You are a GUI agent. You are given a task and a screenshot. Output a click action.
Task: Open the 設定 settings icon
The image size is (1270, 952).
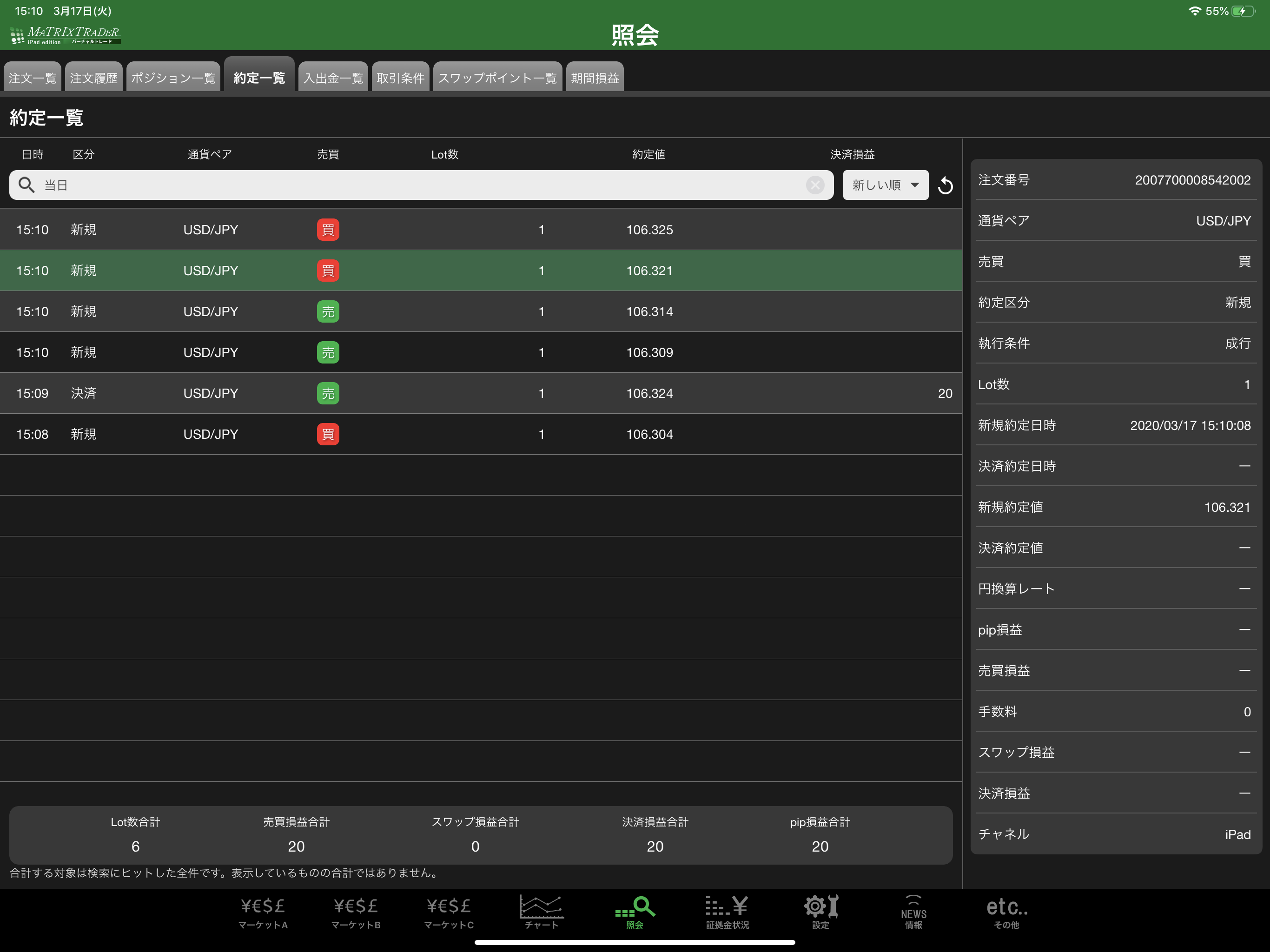(820, 913)
